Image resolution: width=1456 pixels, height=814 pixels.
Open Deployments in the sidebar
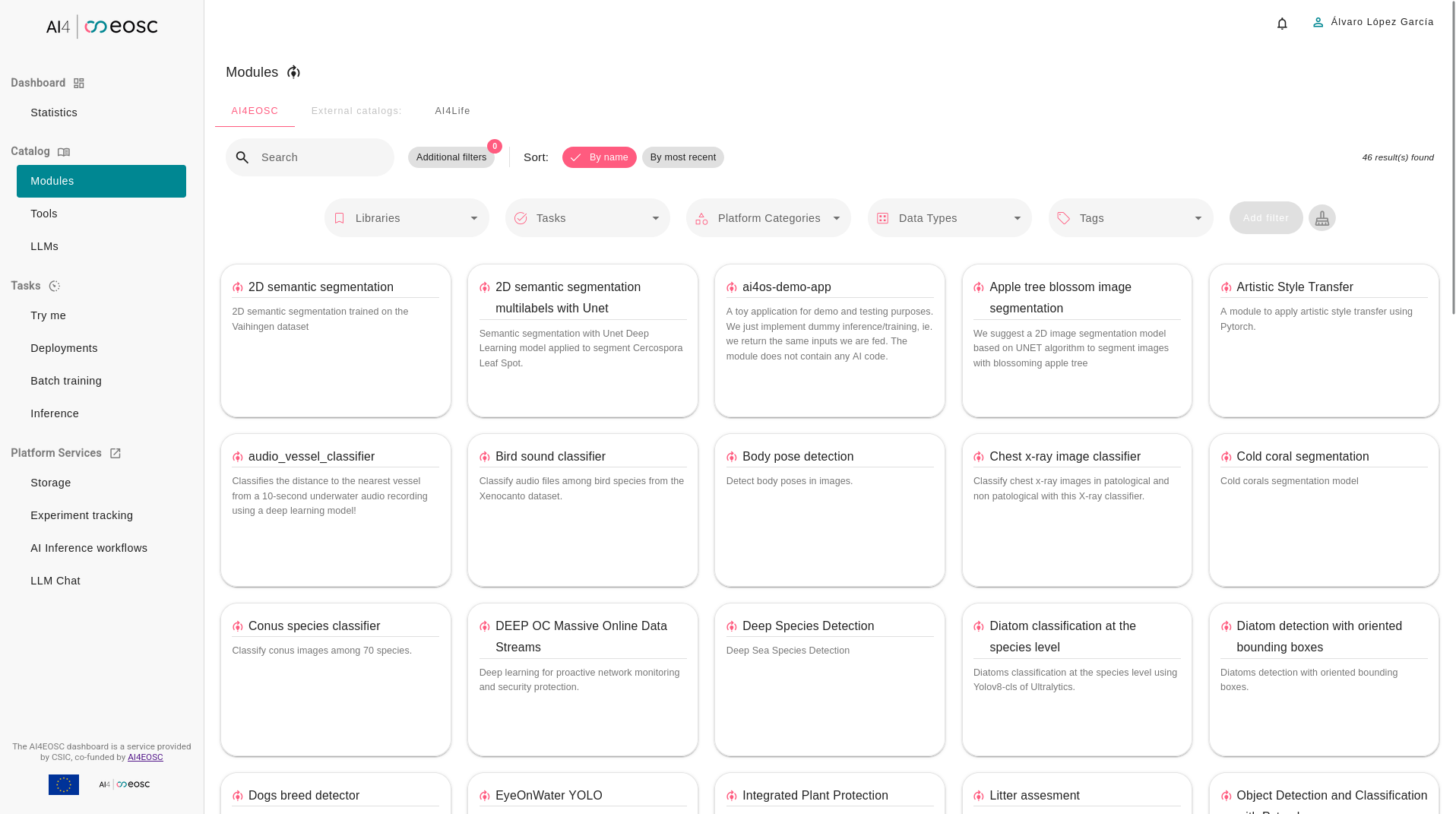[101, 348]
